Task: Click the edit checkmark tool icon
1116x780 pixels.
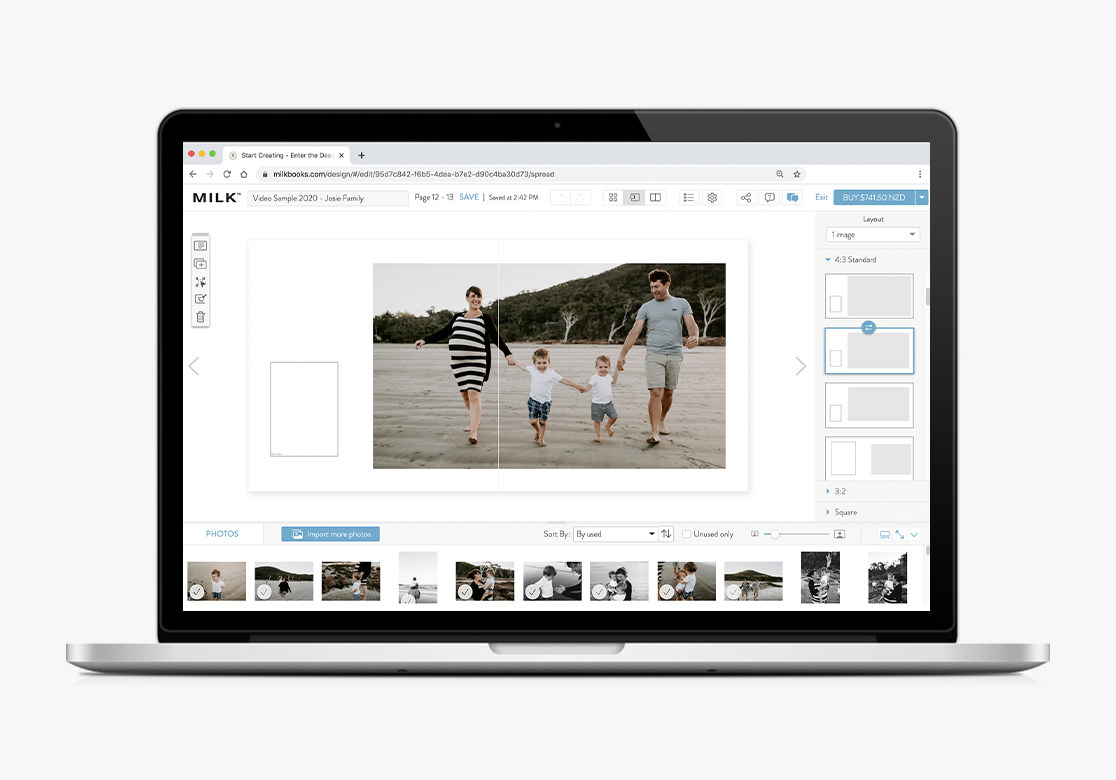Action: [201, 299]
